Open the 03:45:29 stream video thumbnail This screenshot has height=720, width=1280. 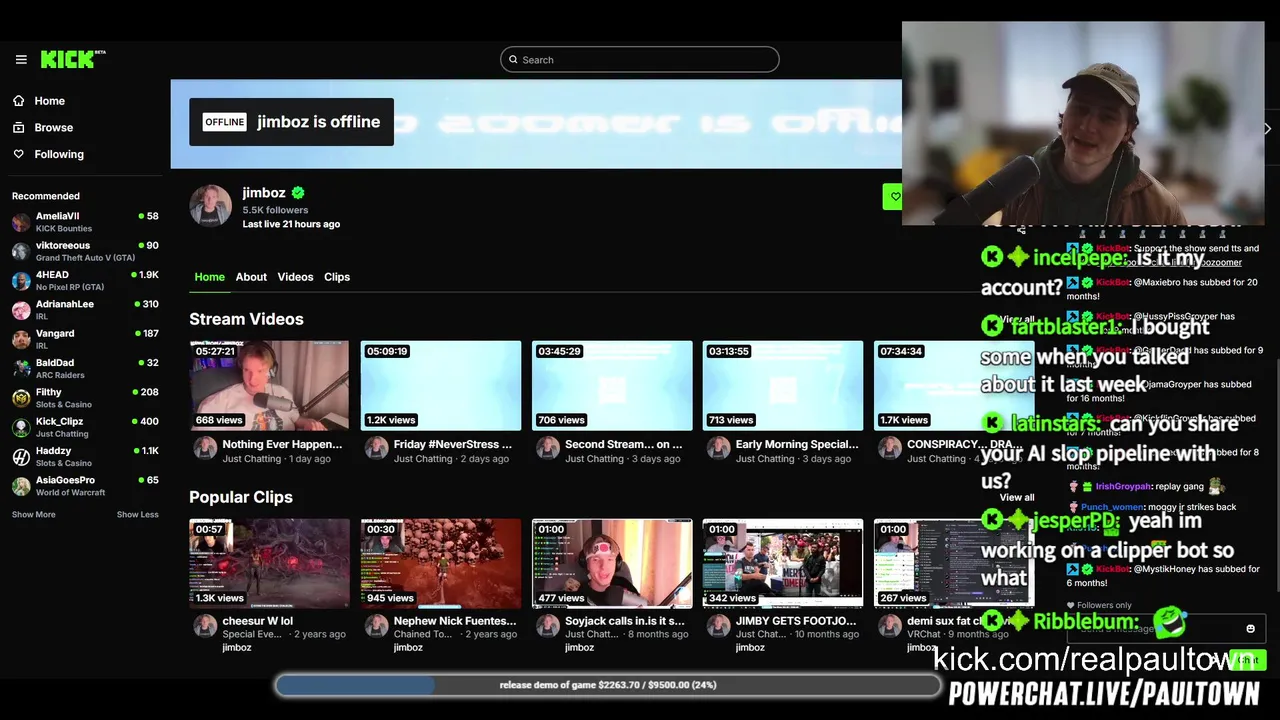click(612, 386)
